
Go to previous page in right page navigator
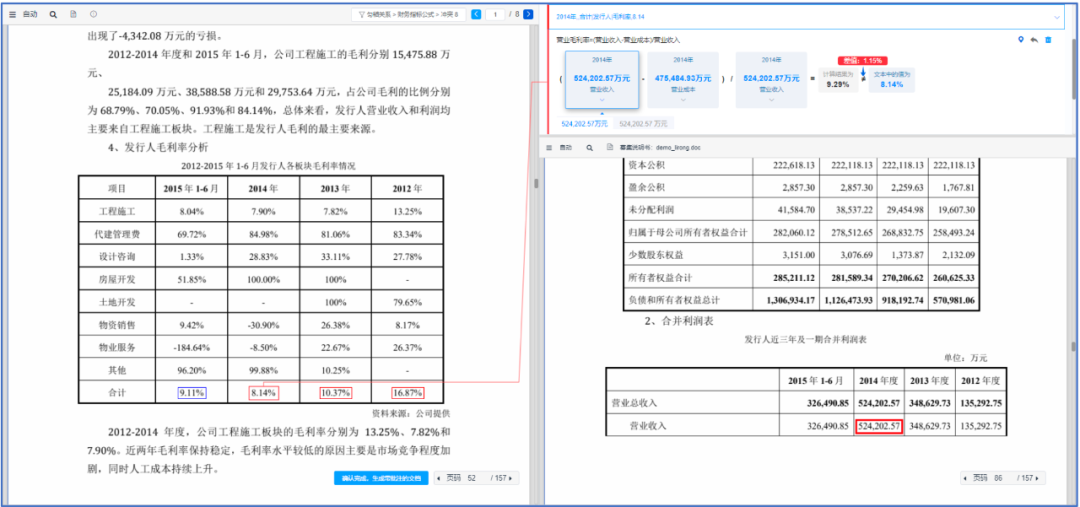point(966,478)
